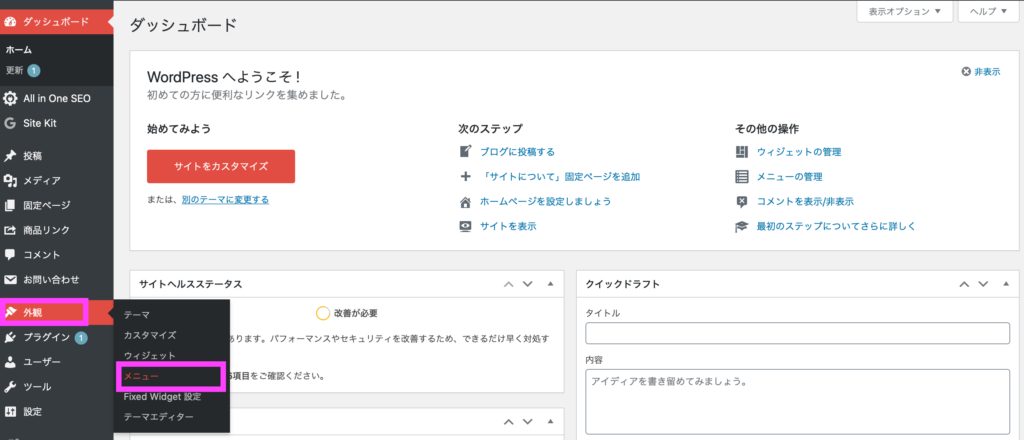Click the プラグイン update count badge
The image size is (1024, 440).
point(81,338)
